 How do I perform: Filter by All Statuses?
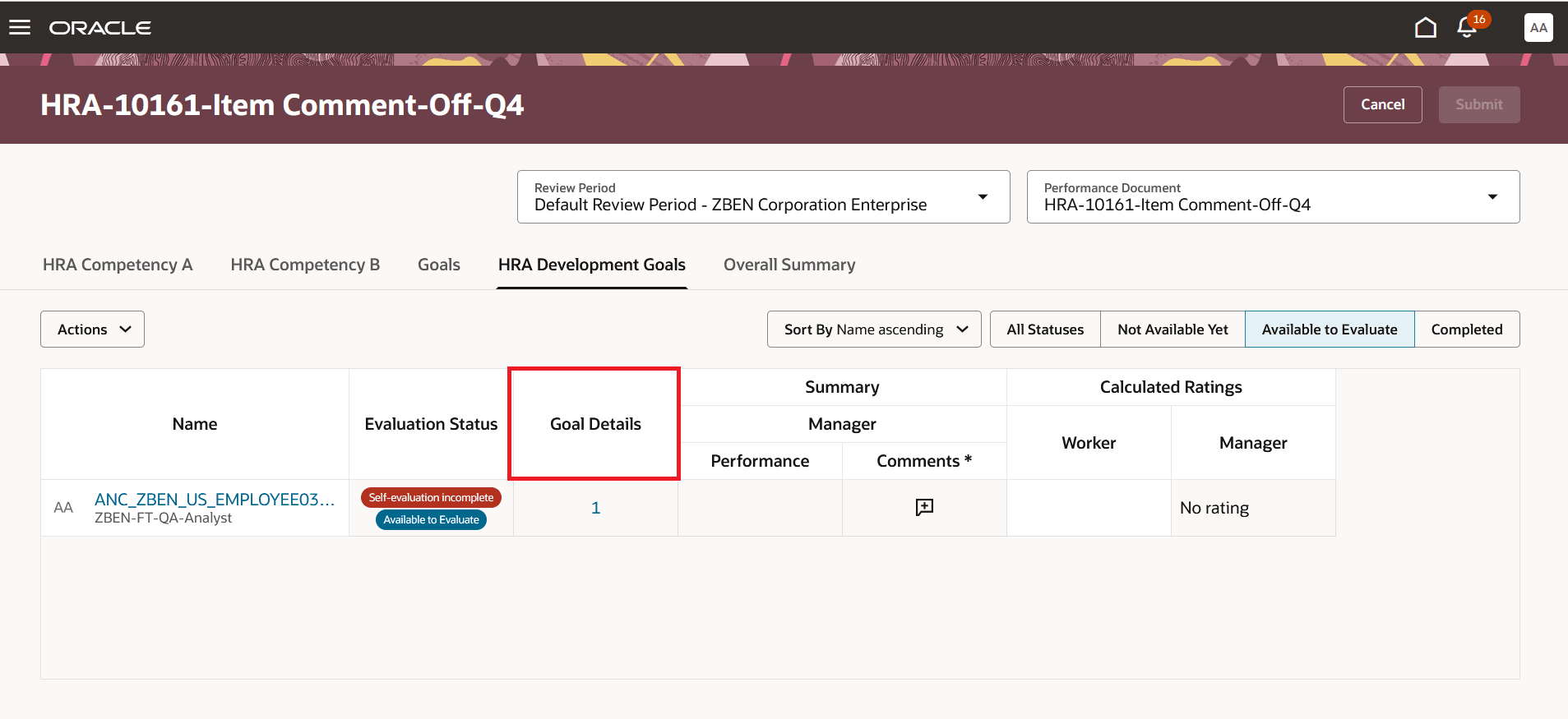click(x=1045, y=329)
